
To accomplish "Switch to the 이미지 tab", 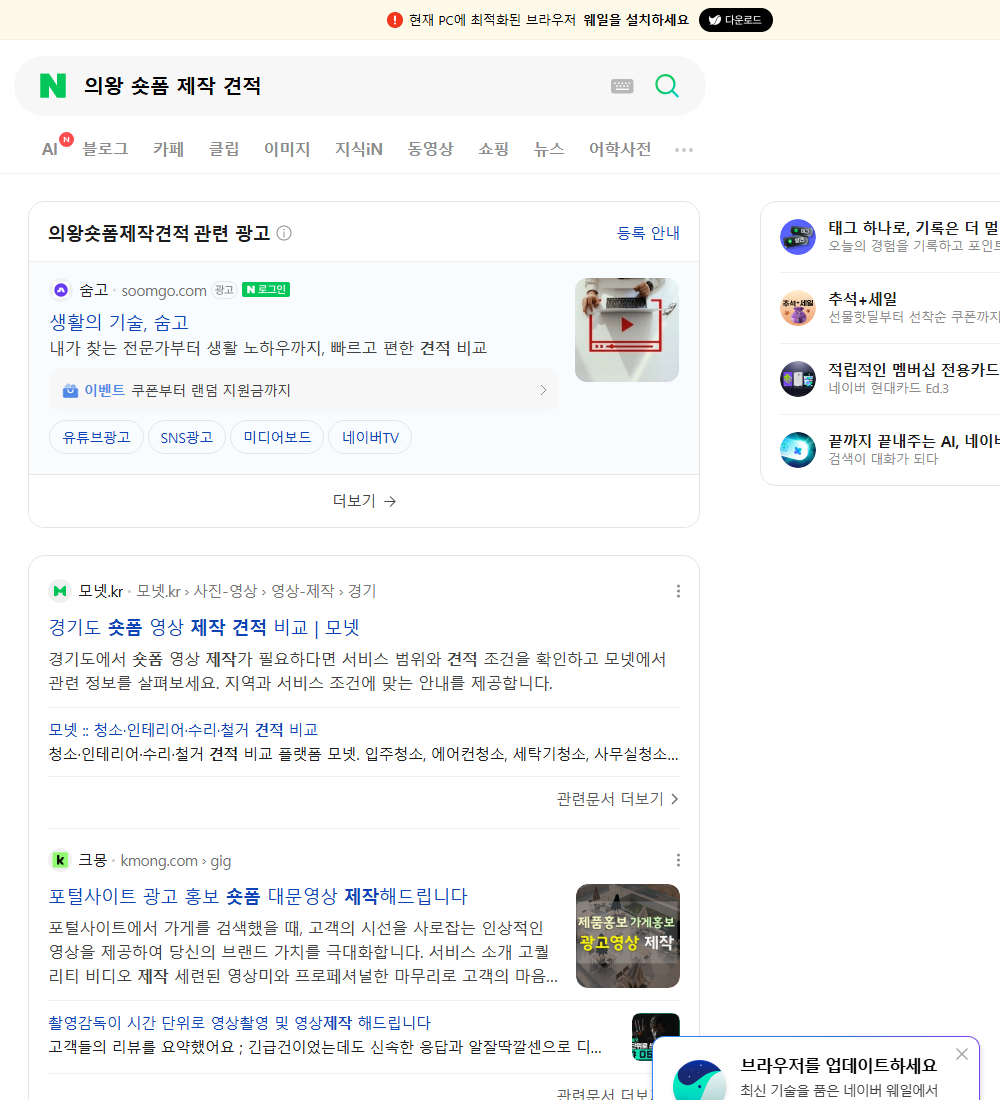I will click(287, 149).
